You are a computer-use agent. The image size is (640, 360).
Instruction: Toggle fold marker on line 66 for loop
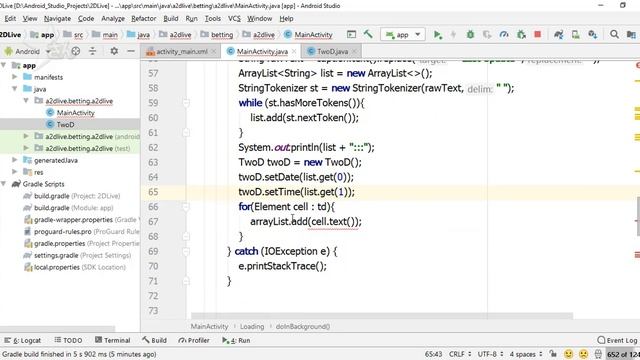click(186, 207)
